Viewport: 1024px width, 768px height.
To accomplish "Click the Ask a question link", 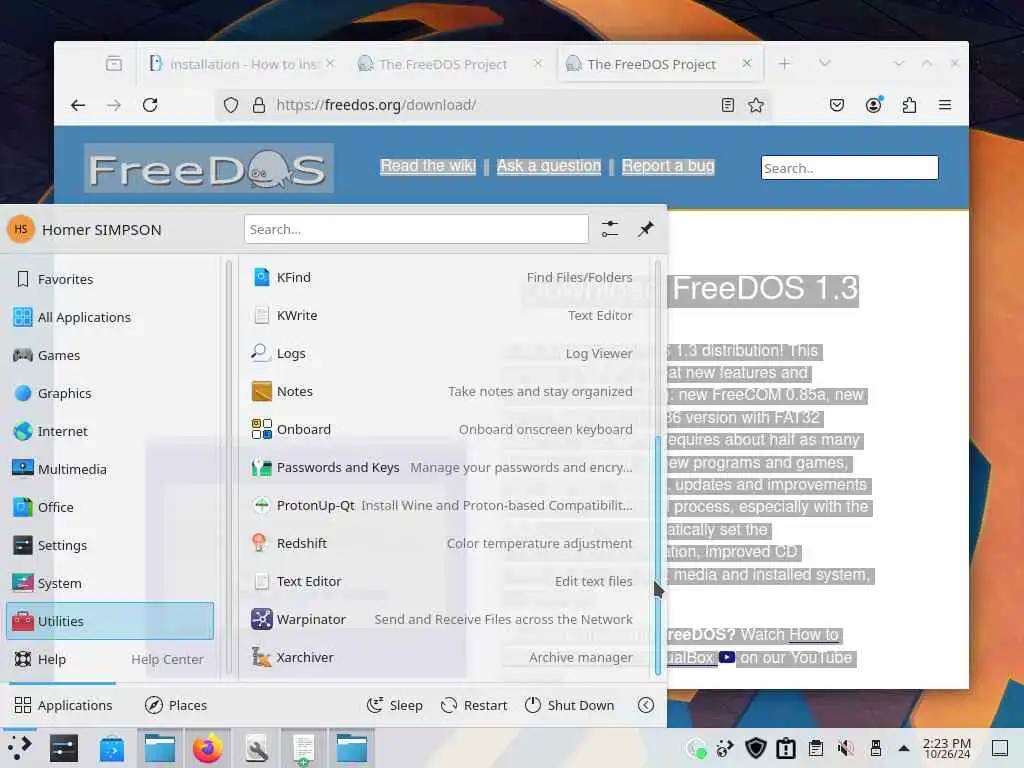I will [549, 166].
